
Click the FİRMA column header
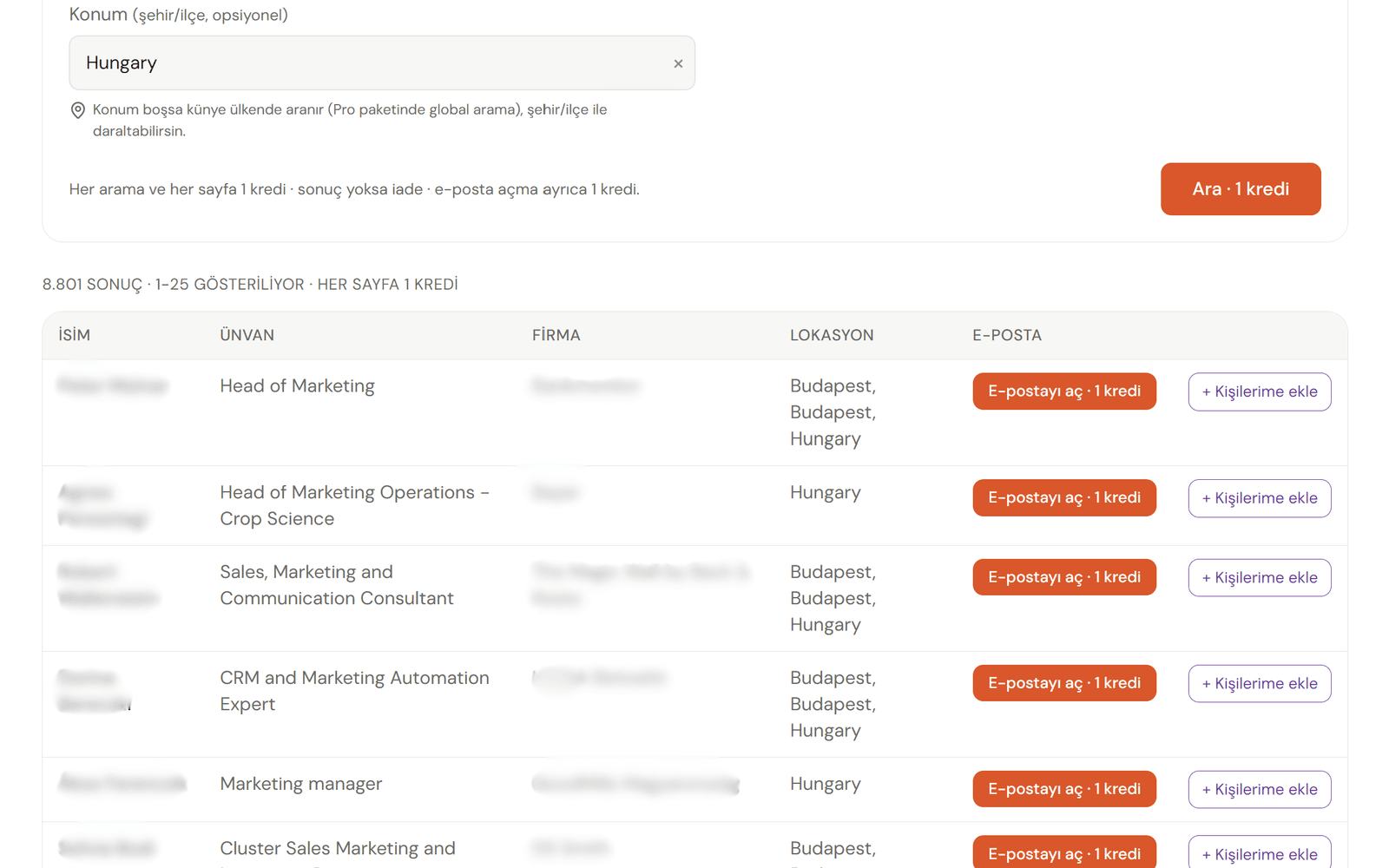(x=556, y=335)
